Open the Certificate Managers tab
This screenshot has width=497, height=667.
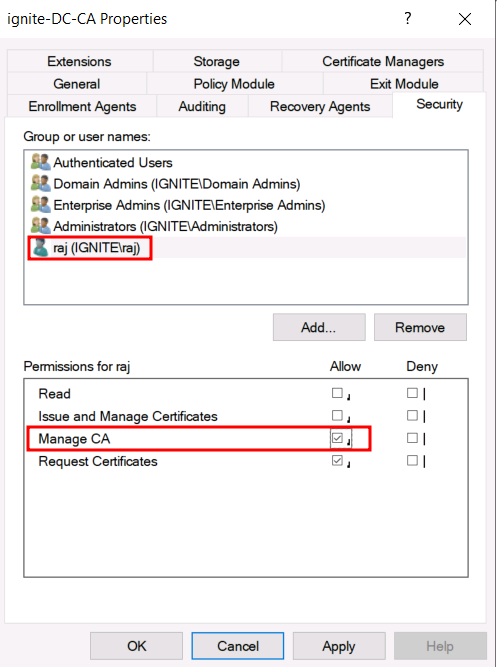coord(383,61)
